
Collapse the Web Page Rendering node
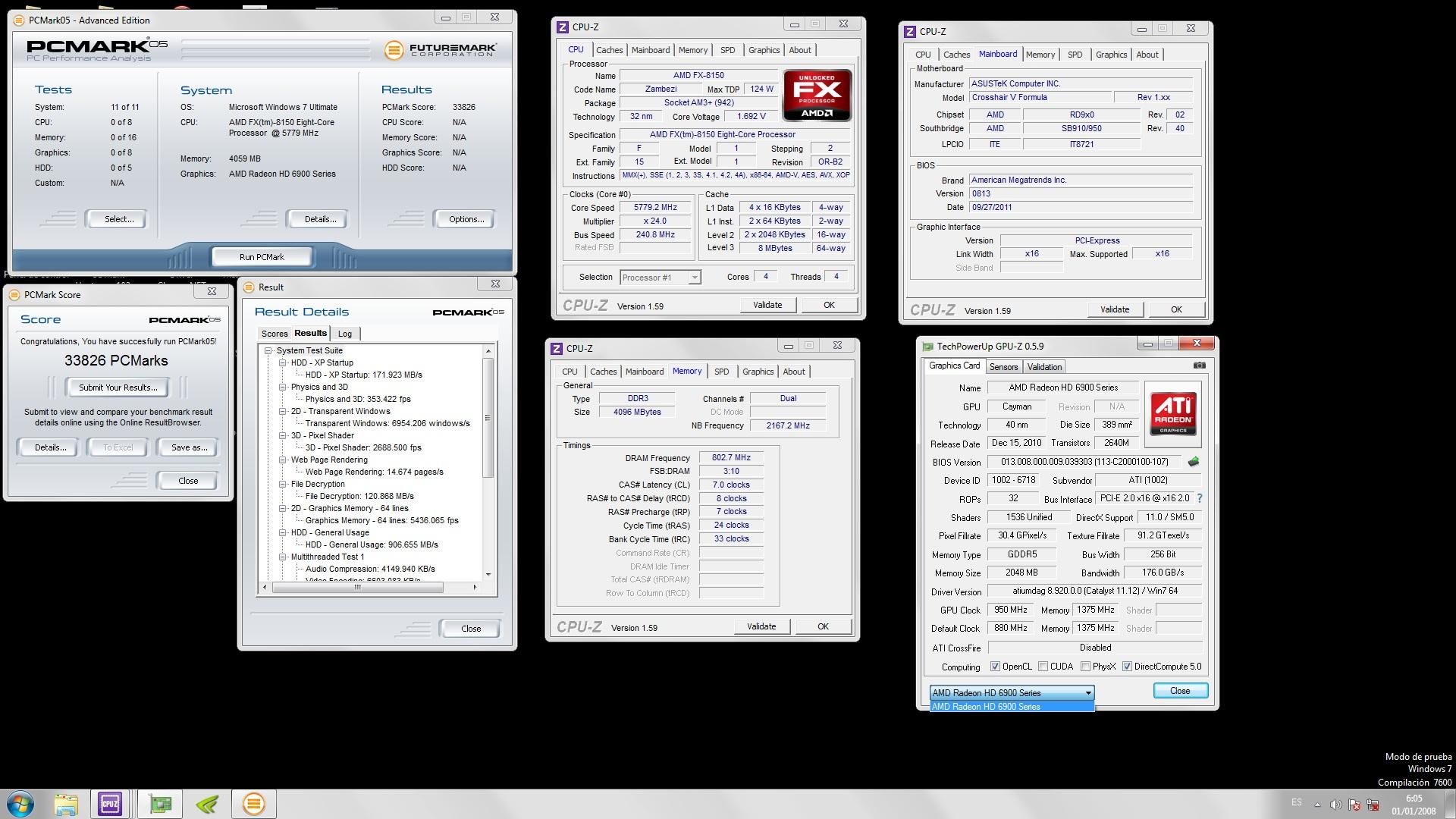pyautogui.click(x=283, y=460)
